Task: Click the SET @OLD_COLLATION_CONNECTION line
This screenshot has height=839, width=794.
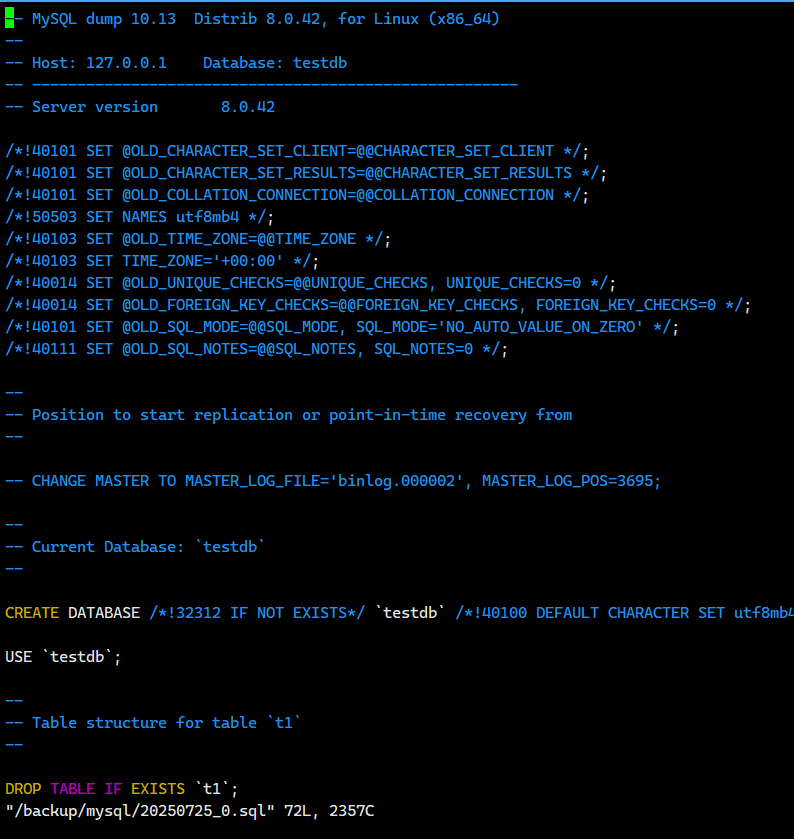Action: [296, 195]
